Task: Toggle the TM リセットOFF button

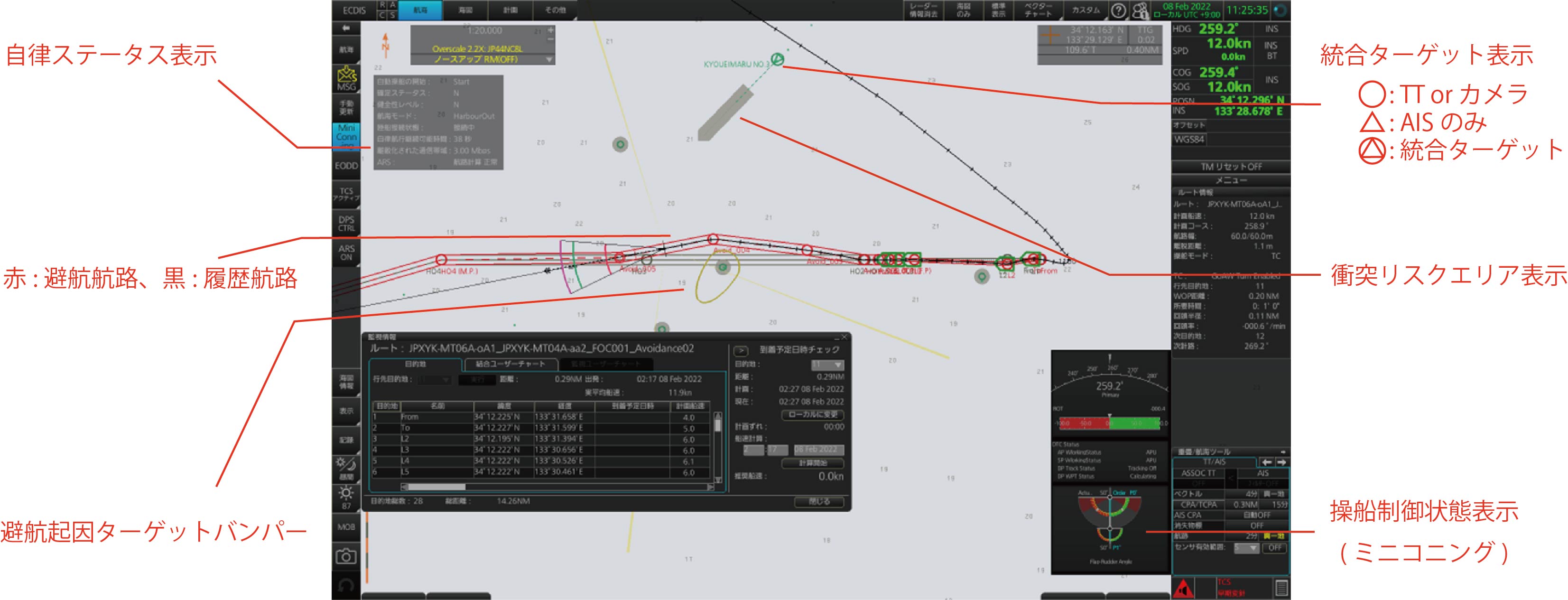Action: pyautogui.click(x=1230, y=166)
